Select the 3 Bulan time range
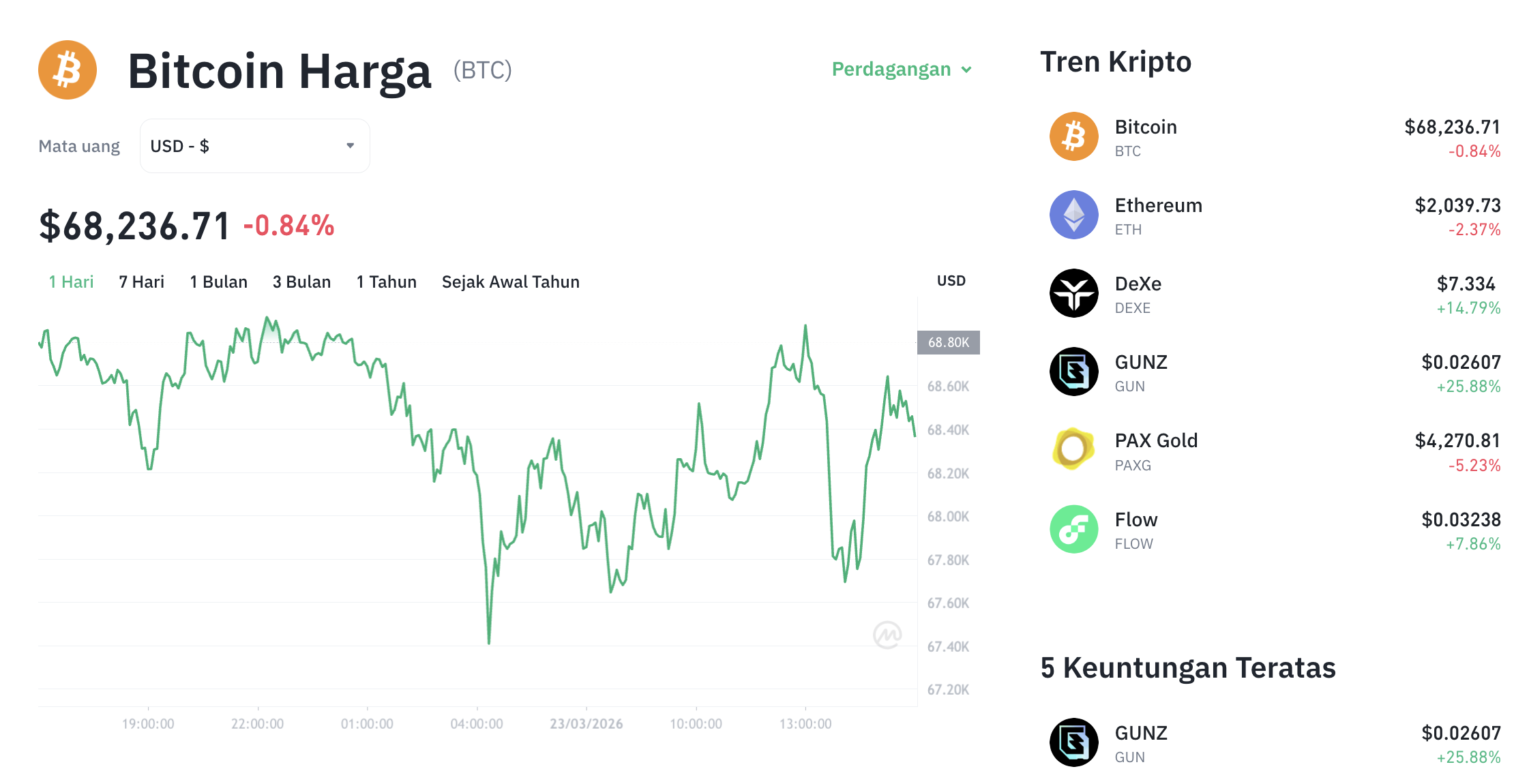Viewport: 1514px width, 784px height. click(x=301, y=281)
